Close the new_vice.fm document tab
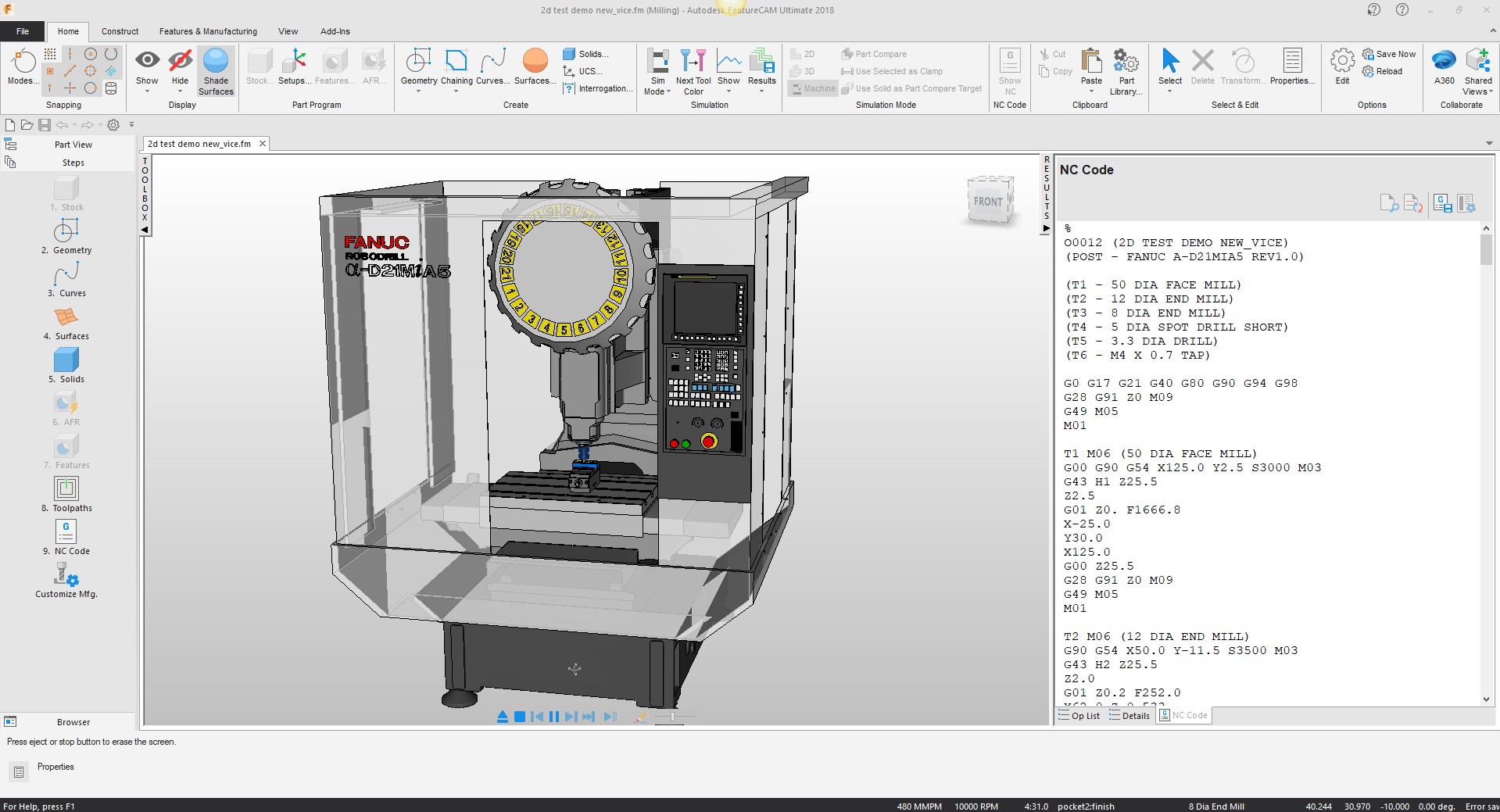1500x812 pixels. tap(263, 144)
